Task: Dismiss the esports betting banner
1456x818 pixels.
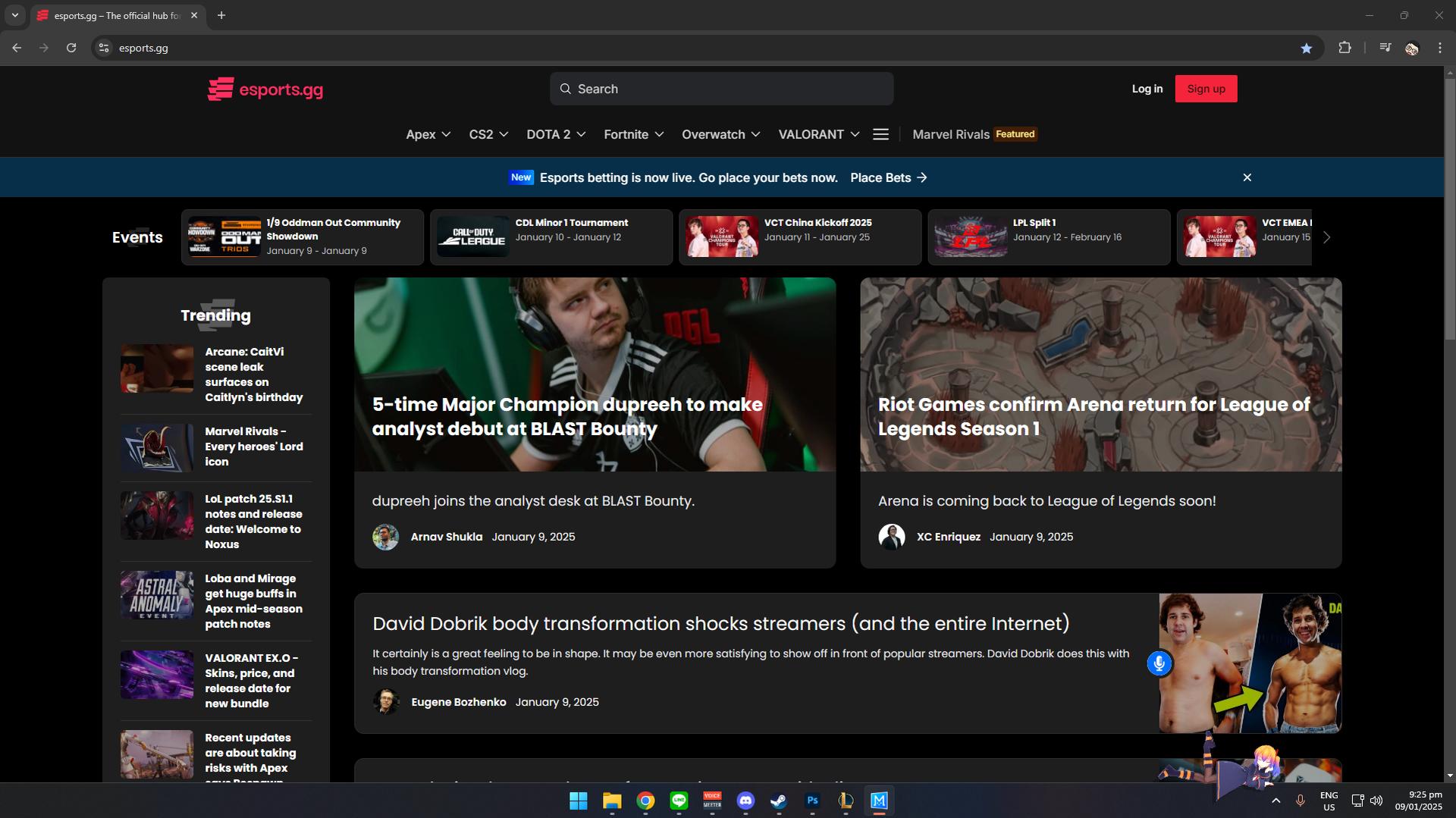Action: click(1247, 177)
